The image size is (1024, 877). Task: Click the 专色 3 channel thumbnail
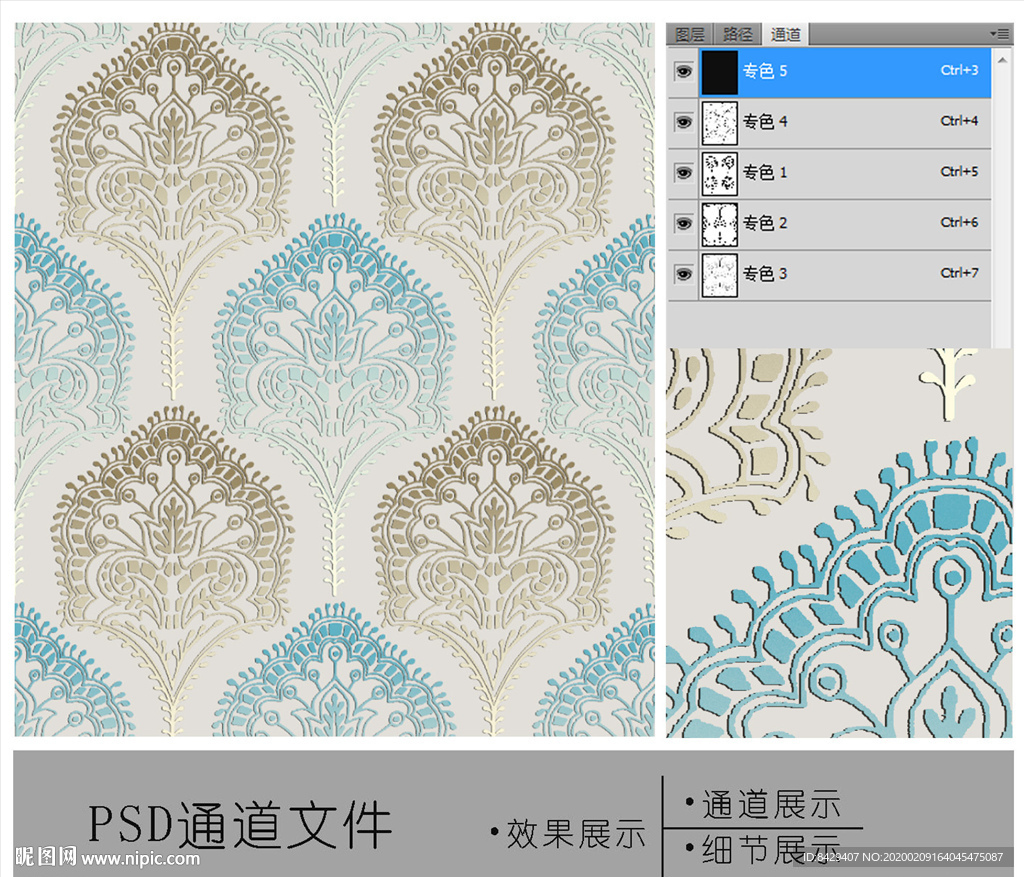[720, 275]
